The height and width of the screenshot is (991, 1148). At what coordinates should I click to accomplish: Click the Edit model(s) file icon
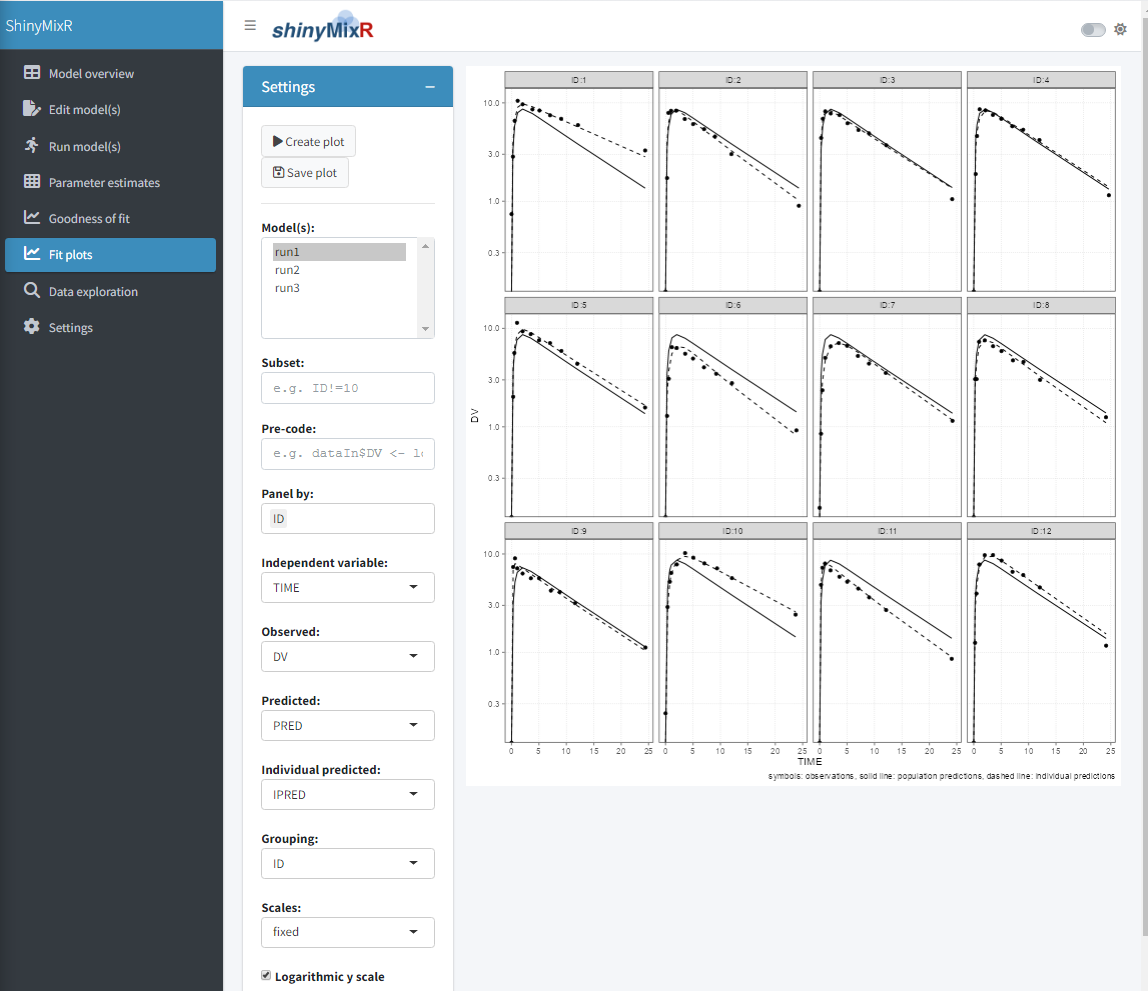point(31,108)
